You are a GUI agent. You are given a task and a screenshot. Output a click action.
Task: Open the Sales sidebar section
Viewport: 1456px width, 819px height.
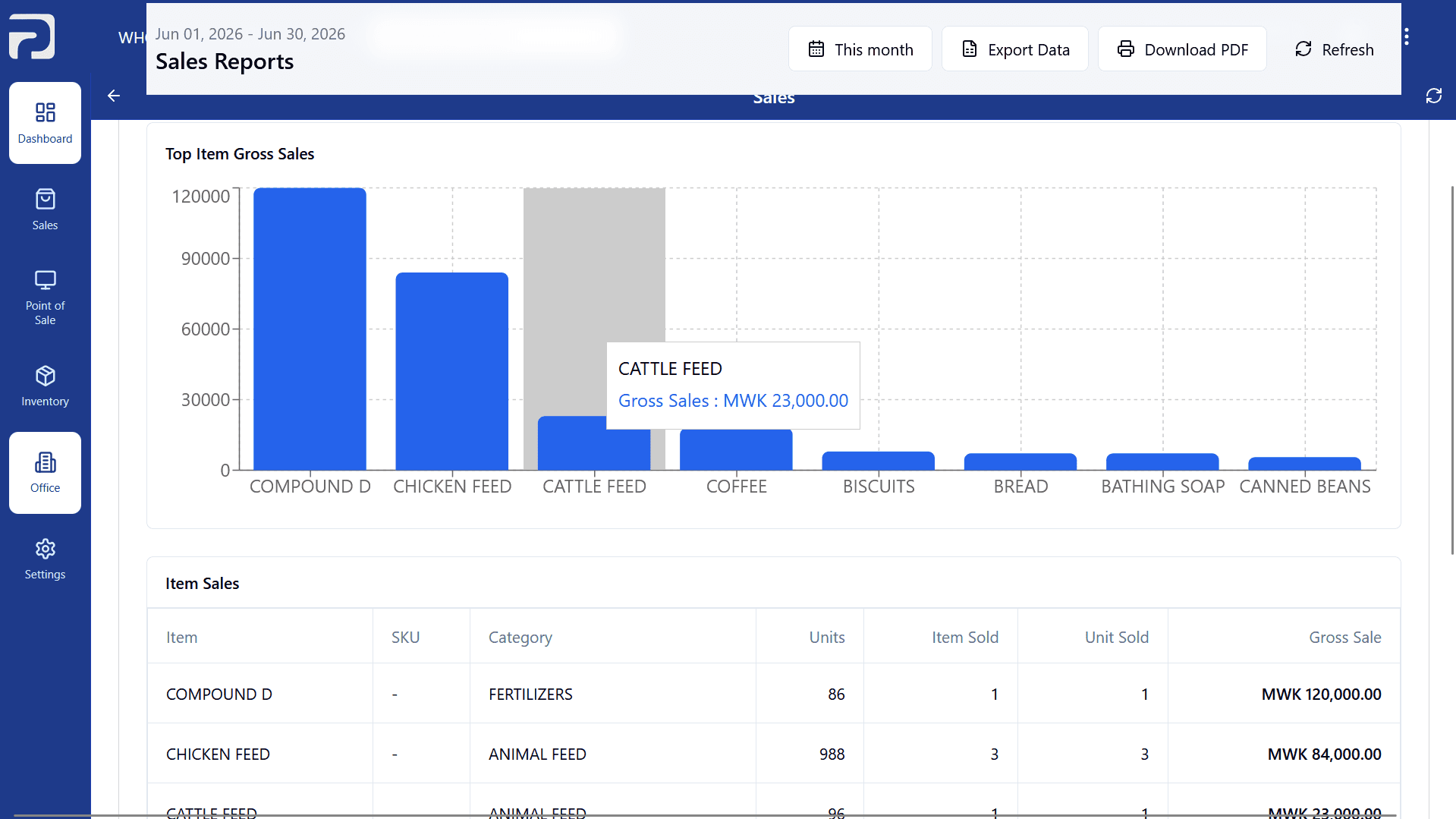tap(45, 209)
